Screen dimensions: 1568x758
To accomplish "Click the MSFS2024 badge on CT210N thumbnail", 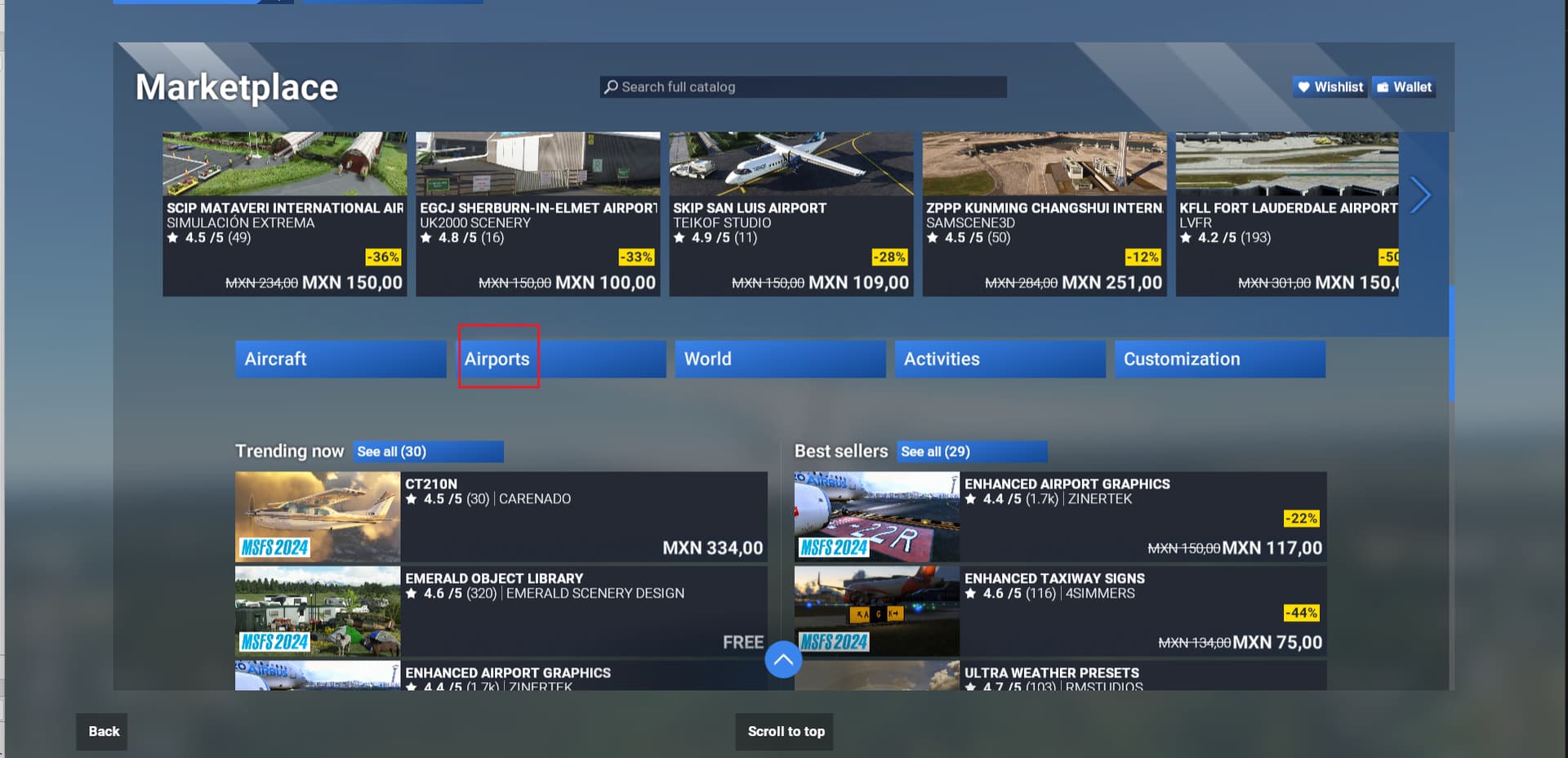I will pyautogui.click(x=274, y=547).
